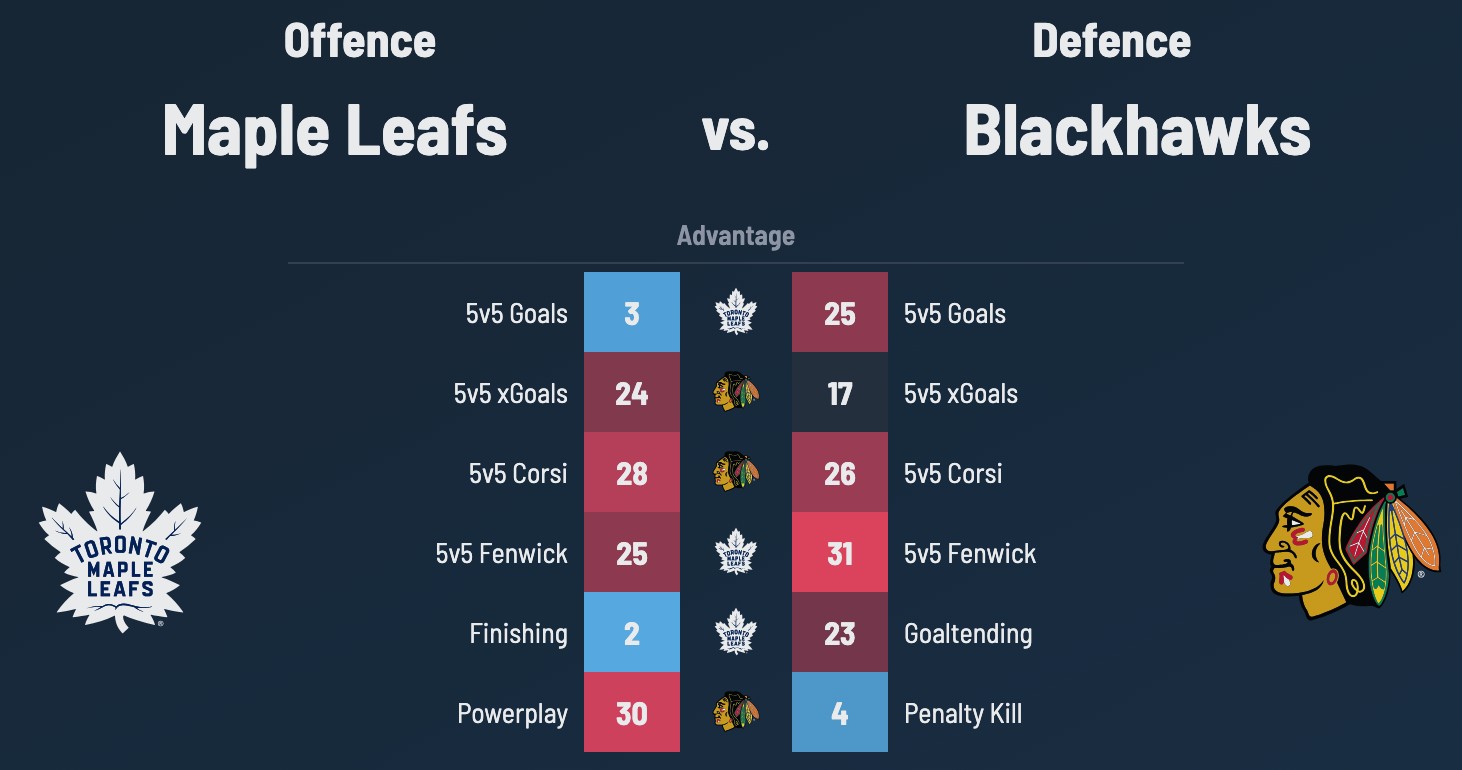This screenshot has height=770, width=1462.
Task: Select the Defence heading
Action: [1111, 41]
